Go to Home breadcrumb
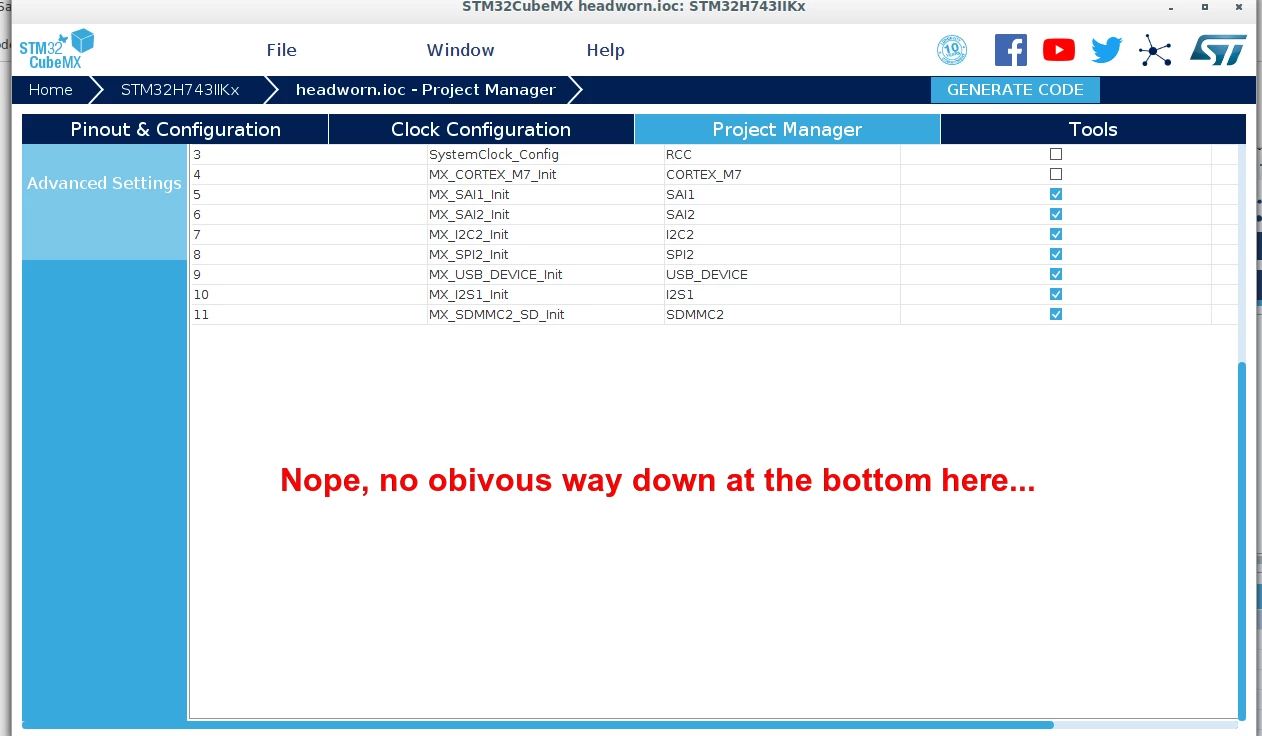The image size is (1262, 736). [x=50, y=90]
